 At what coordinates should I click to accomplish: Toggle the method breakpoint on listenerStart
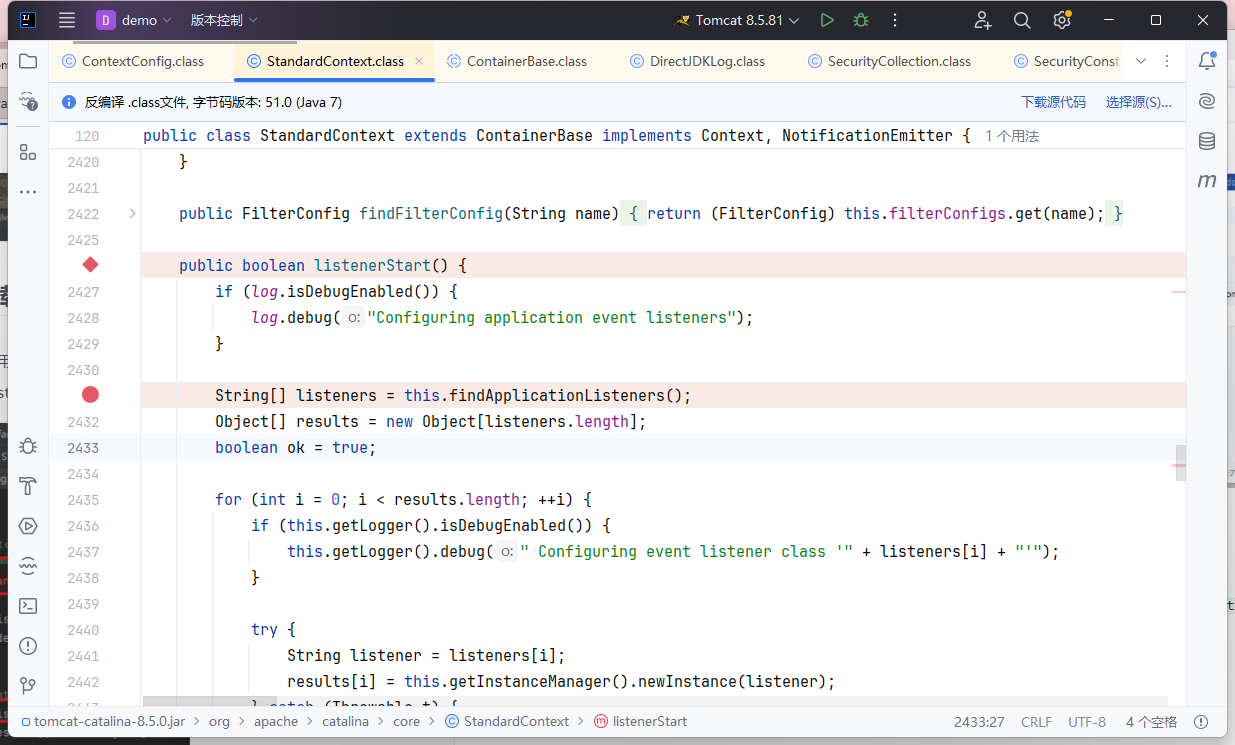pos(90,265)
